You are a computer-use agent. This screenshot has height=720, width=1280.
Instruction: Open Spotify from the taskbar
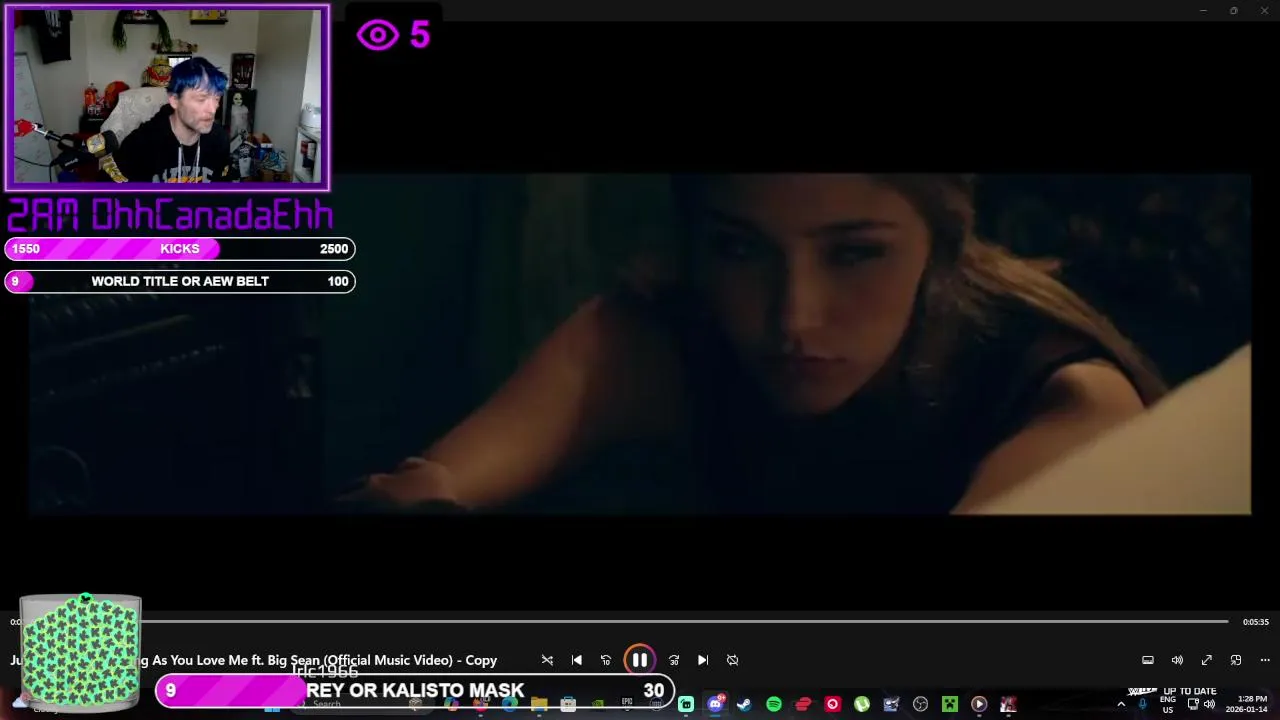tap(774, 704)
